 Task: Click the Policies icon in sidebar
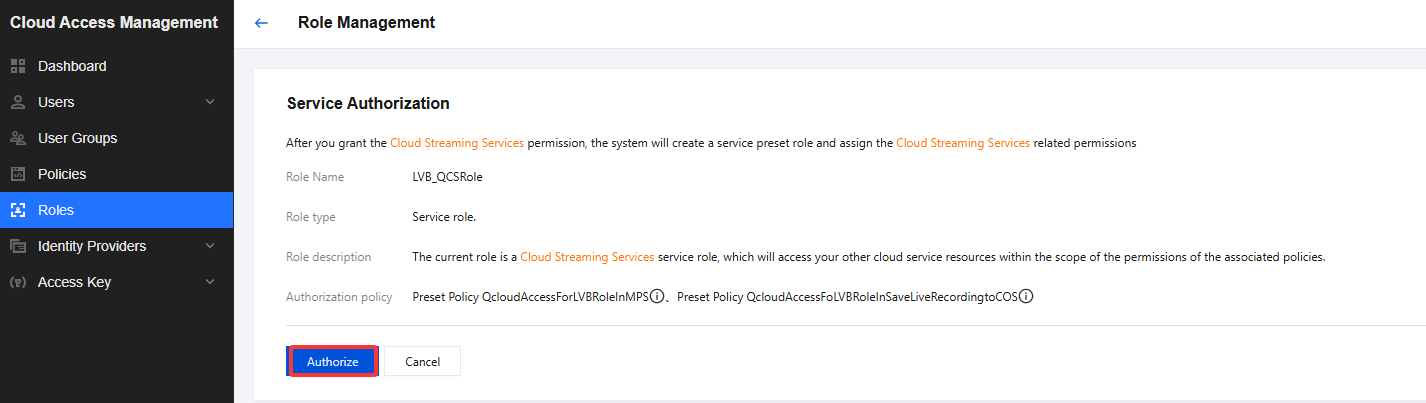point(17,174)
